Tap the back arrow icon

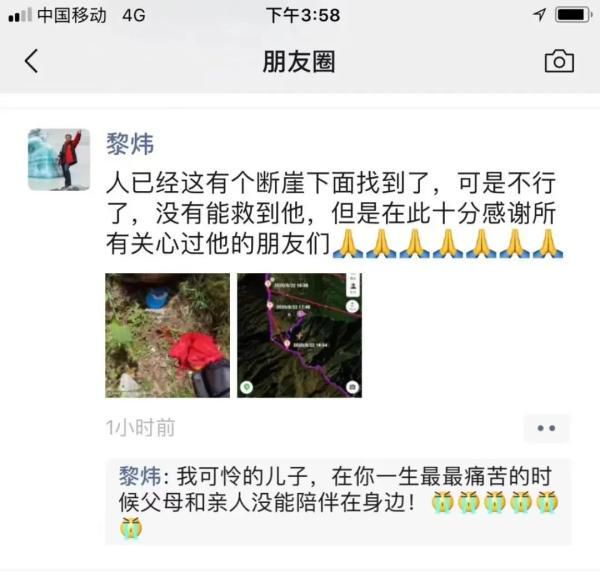[32, 61]
